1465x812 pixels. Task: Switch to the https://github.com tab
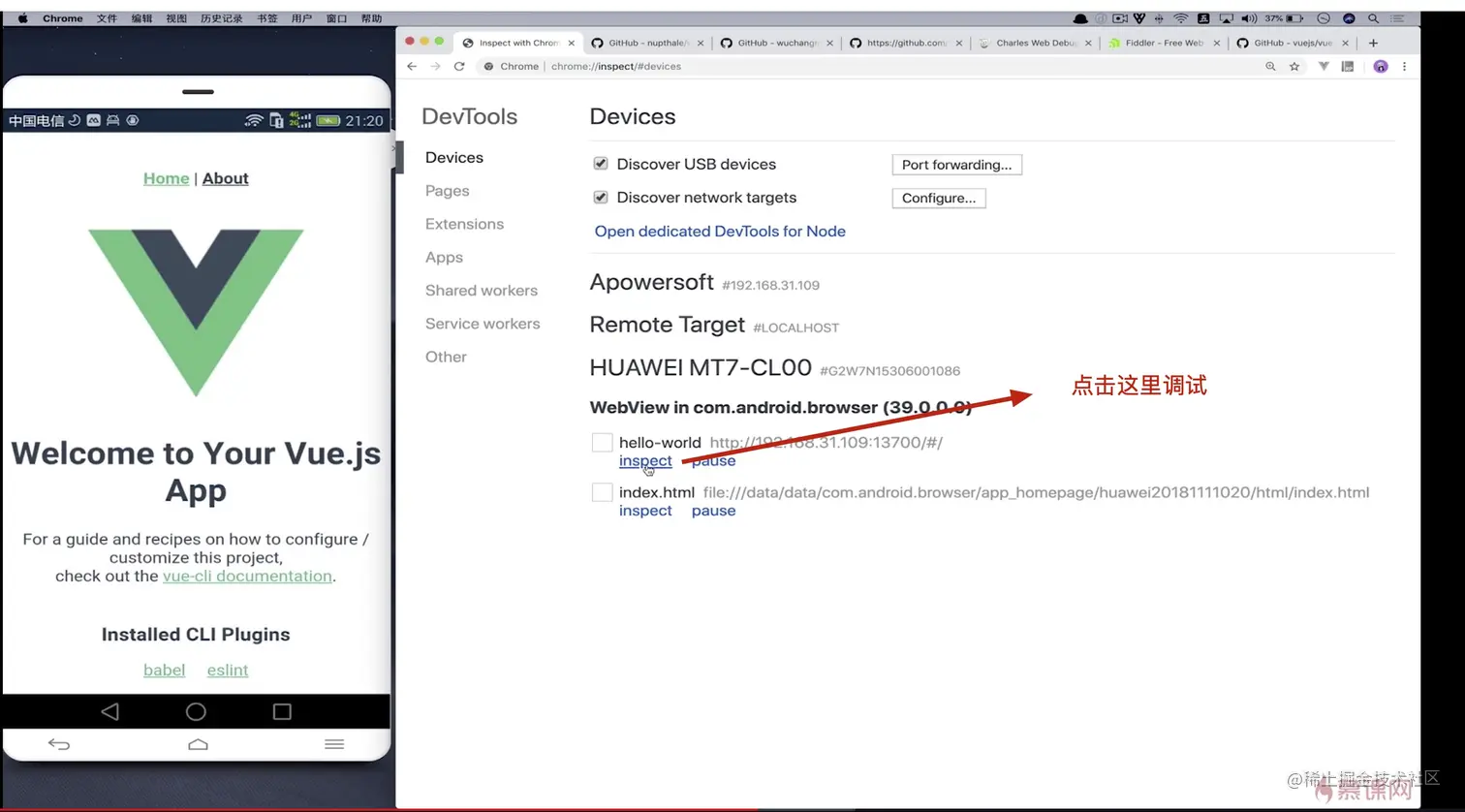coord(905,43)
